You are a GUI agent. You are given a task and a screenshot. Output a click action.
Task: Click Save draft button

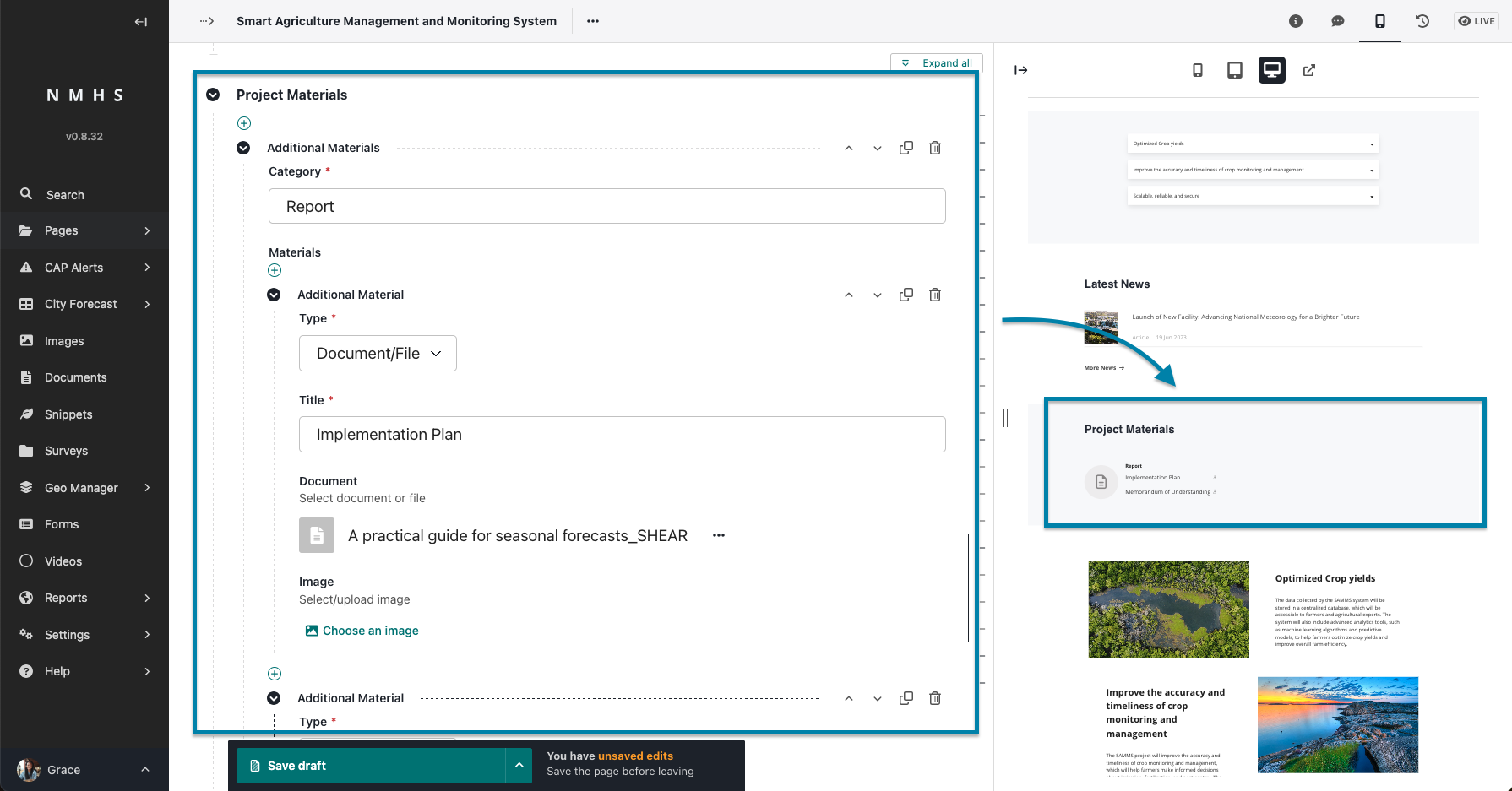371,766
